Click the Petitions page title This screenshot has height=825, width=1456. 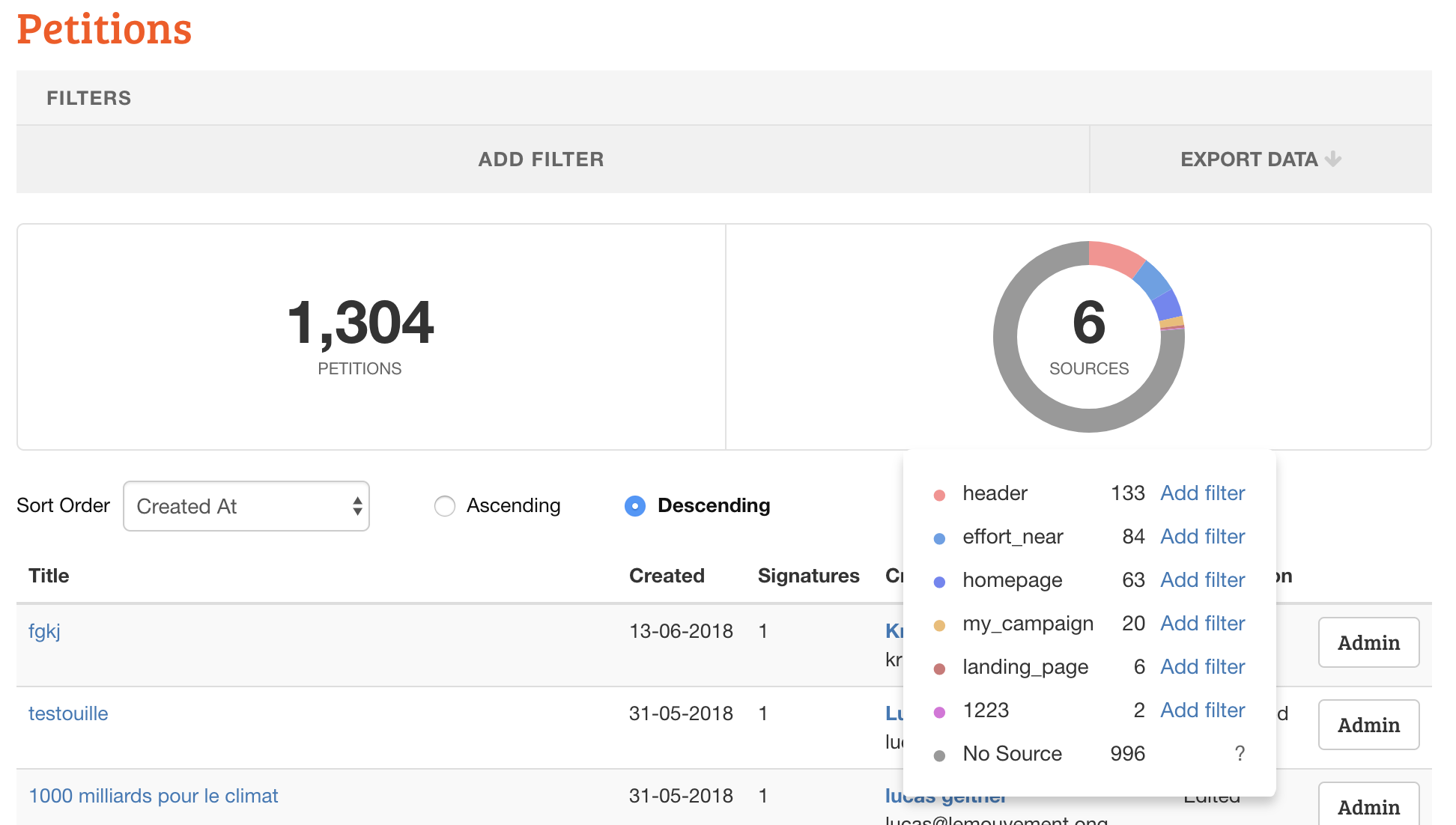click(x=104, y=29)
